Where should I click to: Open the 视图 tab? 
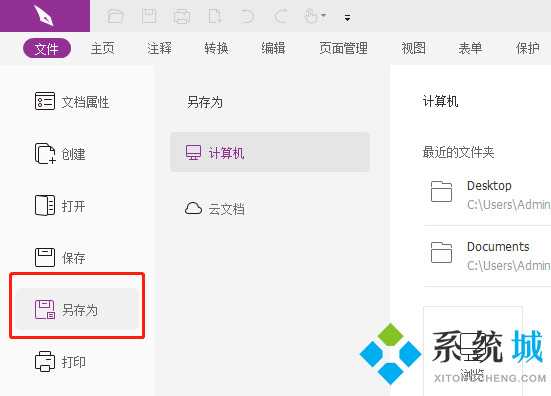(414, 48)
